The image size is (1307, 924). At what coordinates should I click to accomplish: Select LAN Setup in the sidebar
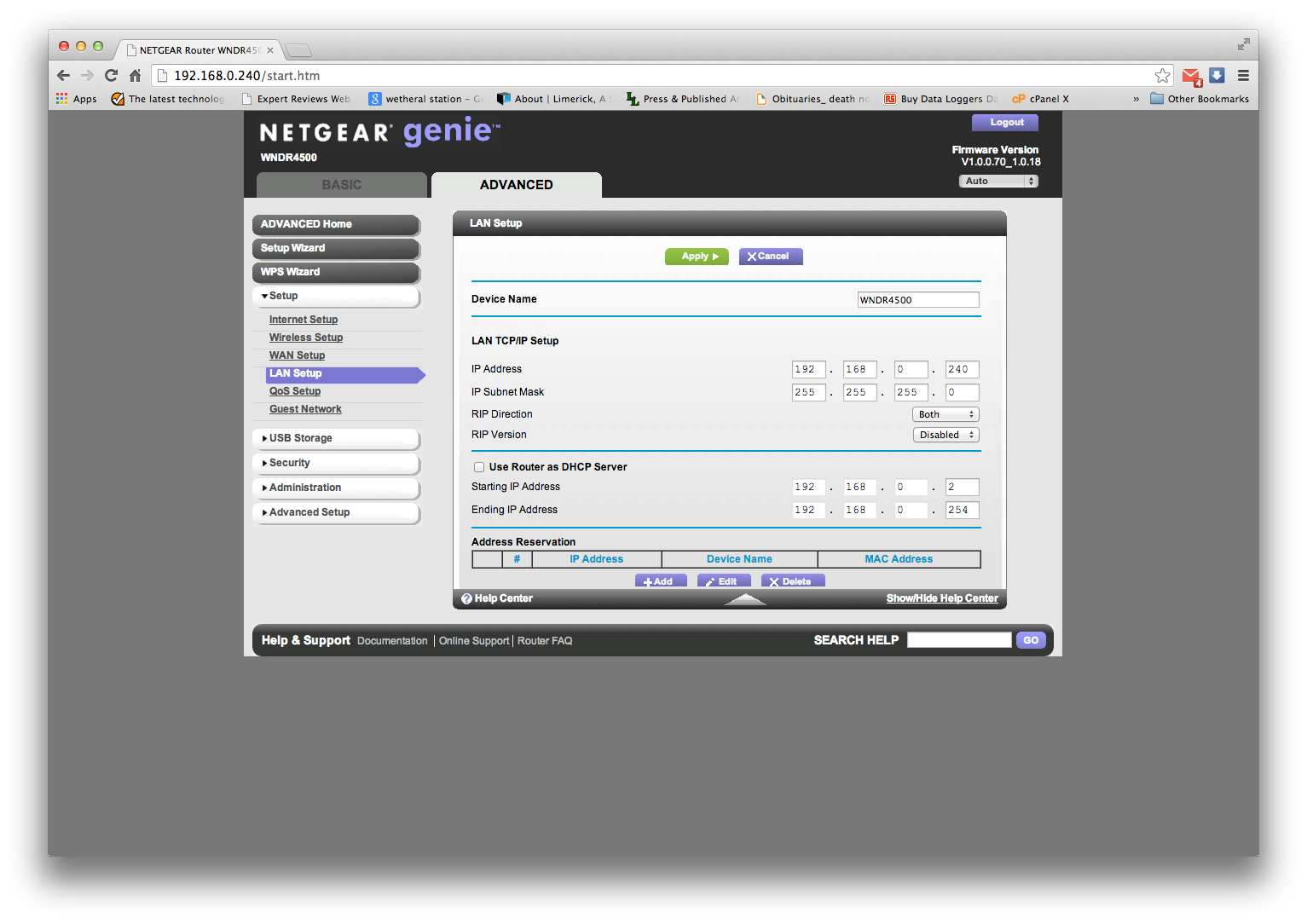[x=344, y=373]
